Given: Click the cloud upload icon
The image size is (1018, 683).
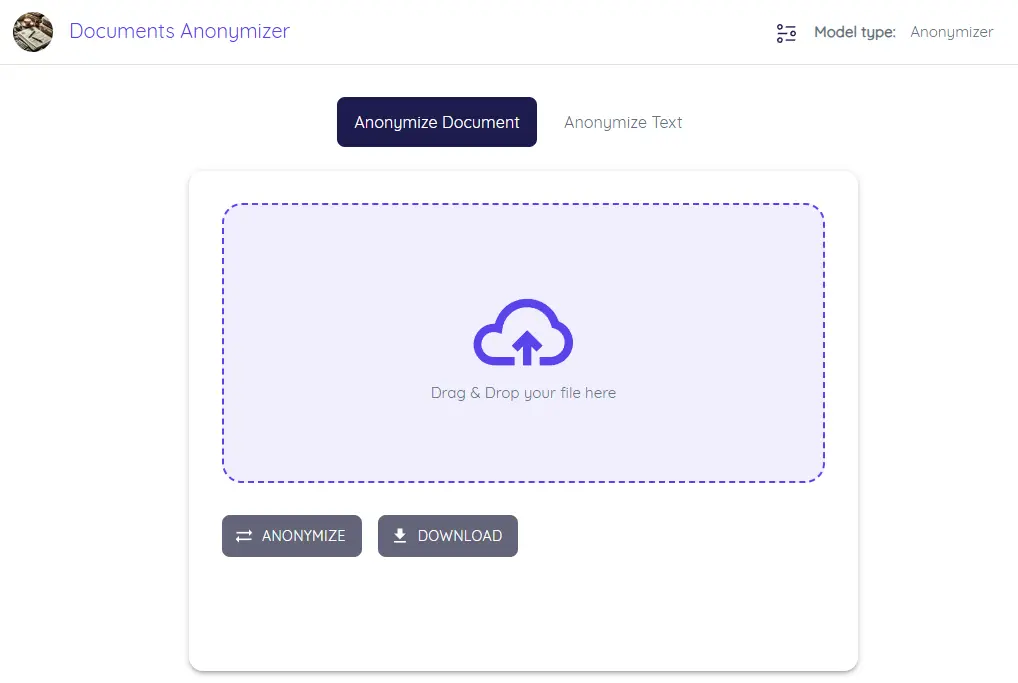Looking at the screenshot, I should (x=523, y=332).
